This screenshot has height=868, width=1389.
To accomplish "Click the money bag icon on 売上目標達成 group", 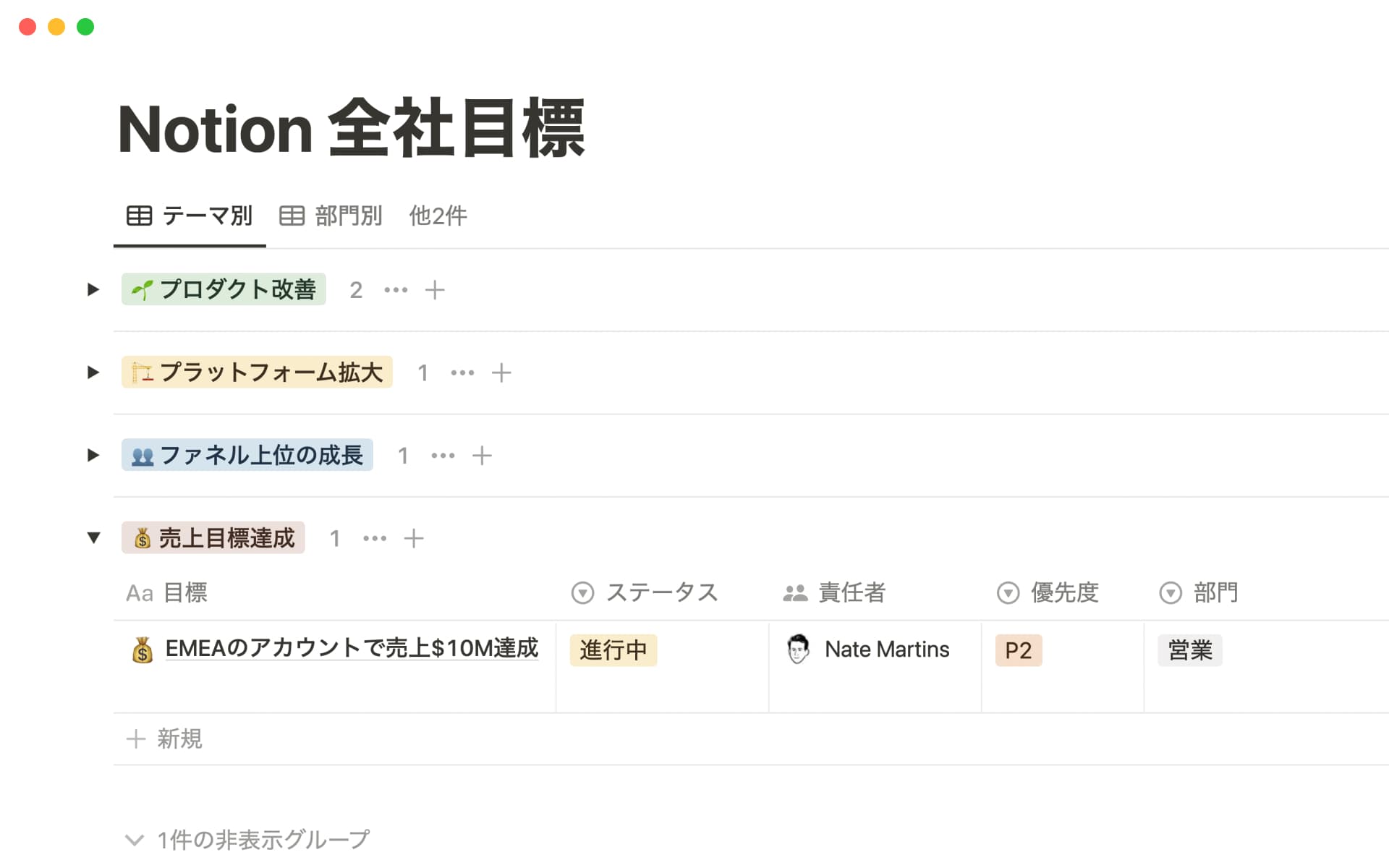I will 142,537.
